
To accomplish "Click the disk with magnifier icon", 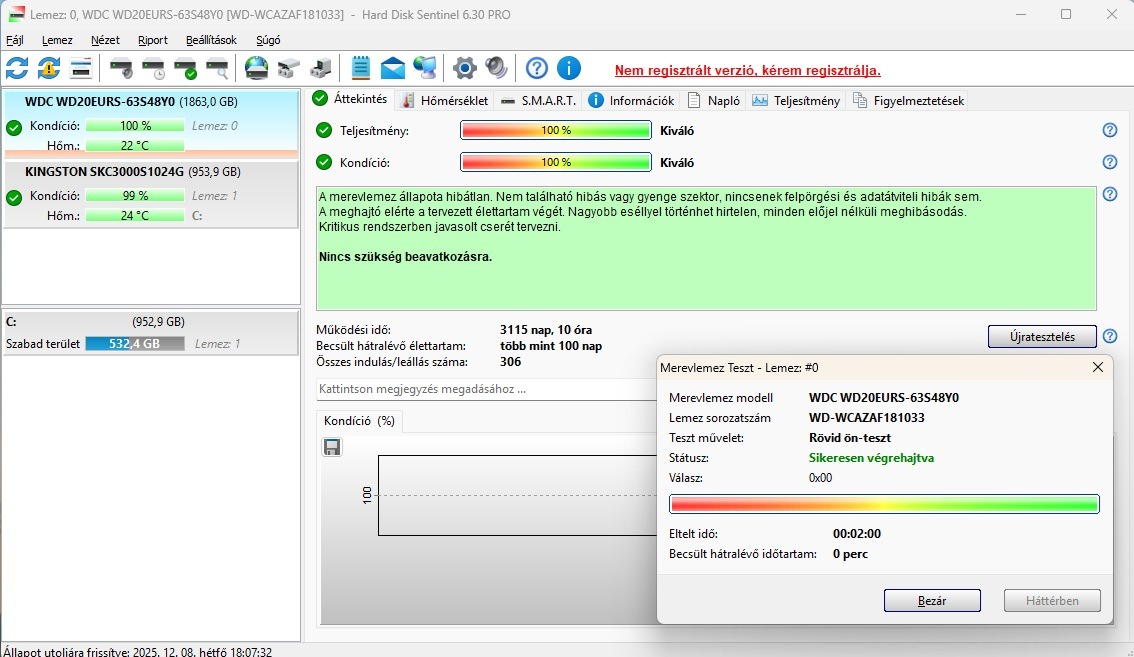I will click(217, 68).
